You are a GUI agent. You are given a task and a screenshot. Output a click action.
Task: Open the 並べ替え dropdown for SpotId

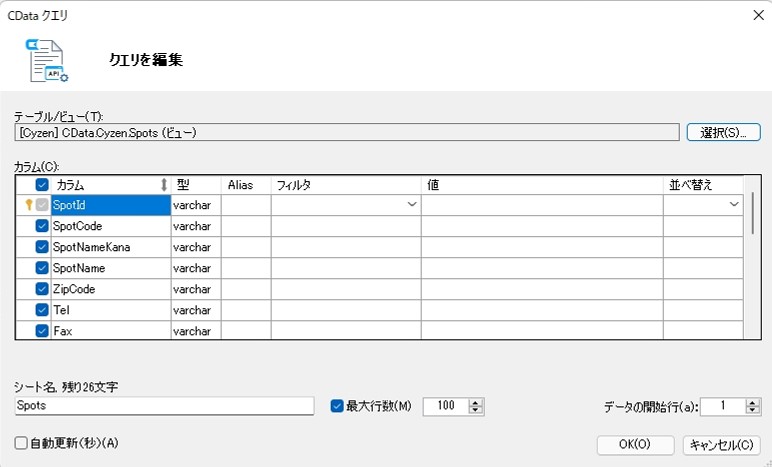click(x=734, y=204)
